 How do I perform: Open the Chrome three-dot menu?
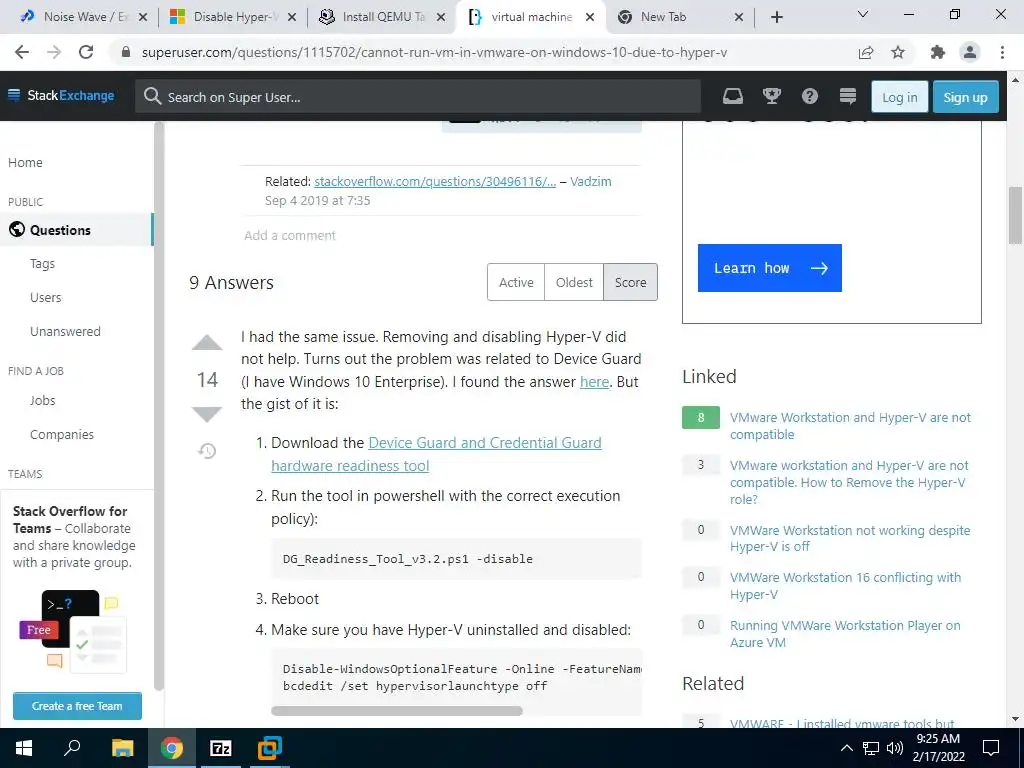pyautogui.click(x=1002, y=52)
